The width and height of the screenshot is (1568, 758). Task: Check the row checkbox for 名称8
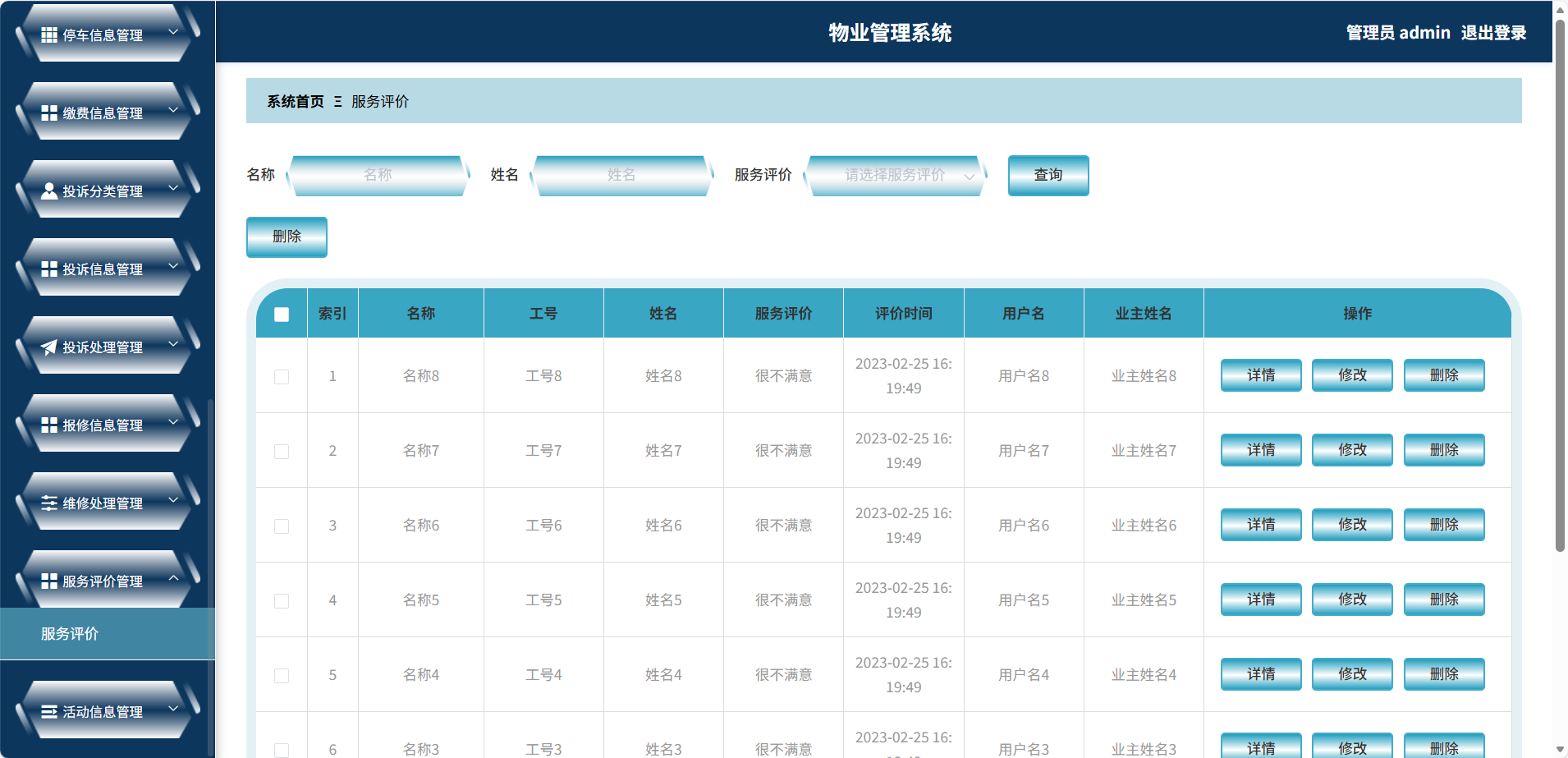tap(282, 376)
